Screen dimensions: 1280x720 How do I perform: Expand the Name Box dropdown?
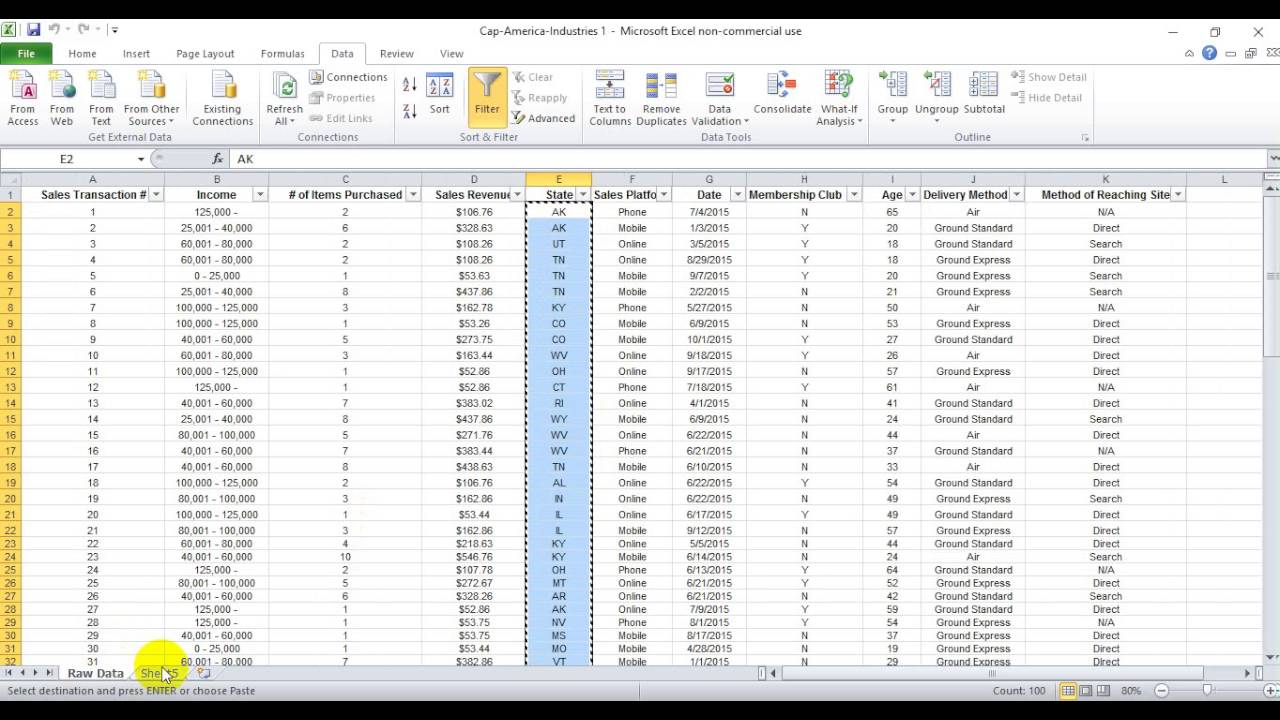point(141,159)
